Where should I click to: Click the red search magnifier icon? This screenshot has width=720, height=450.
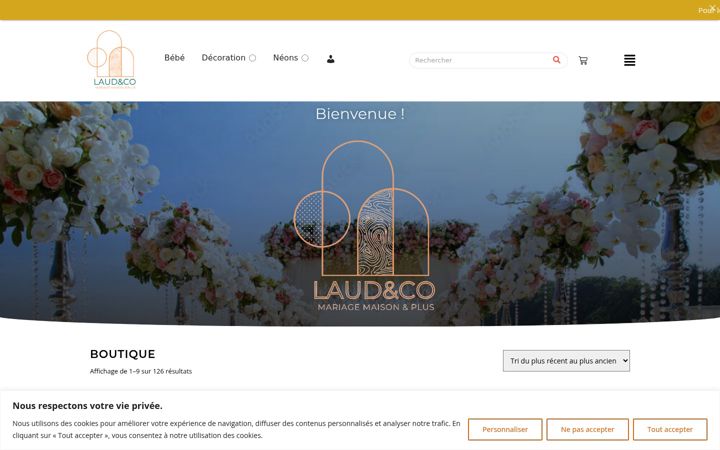[557, 60]
